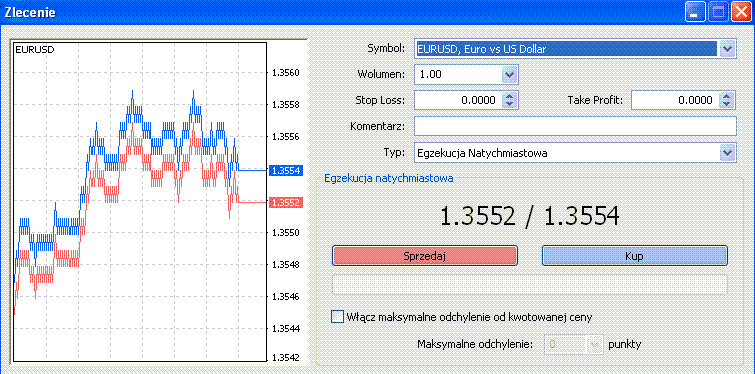755x374 pixels.
Task: Click the blue Kup button
Action: click(x=635, y=256)
